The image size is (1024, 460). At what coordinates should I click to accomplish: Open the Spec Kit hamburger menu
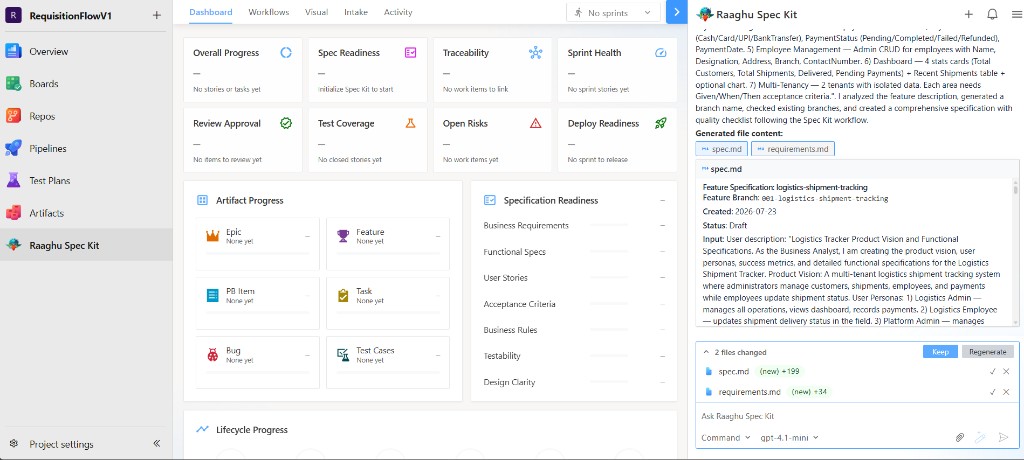point(1016,14)
